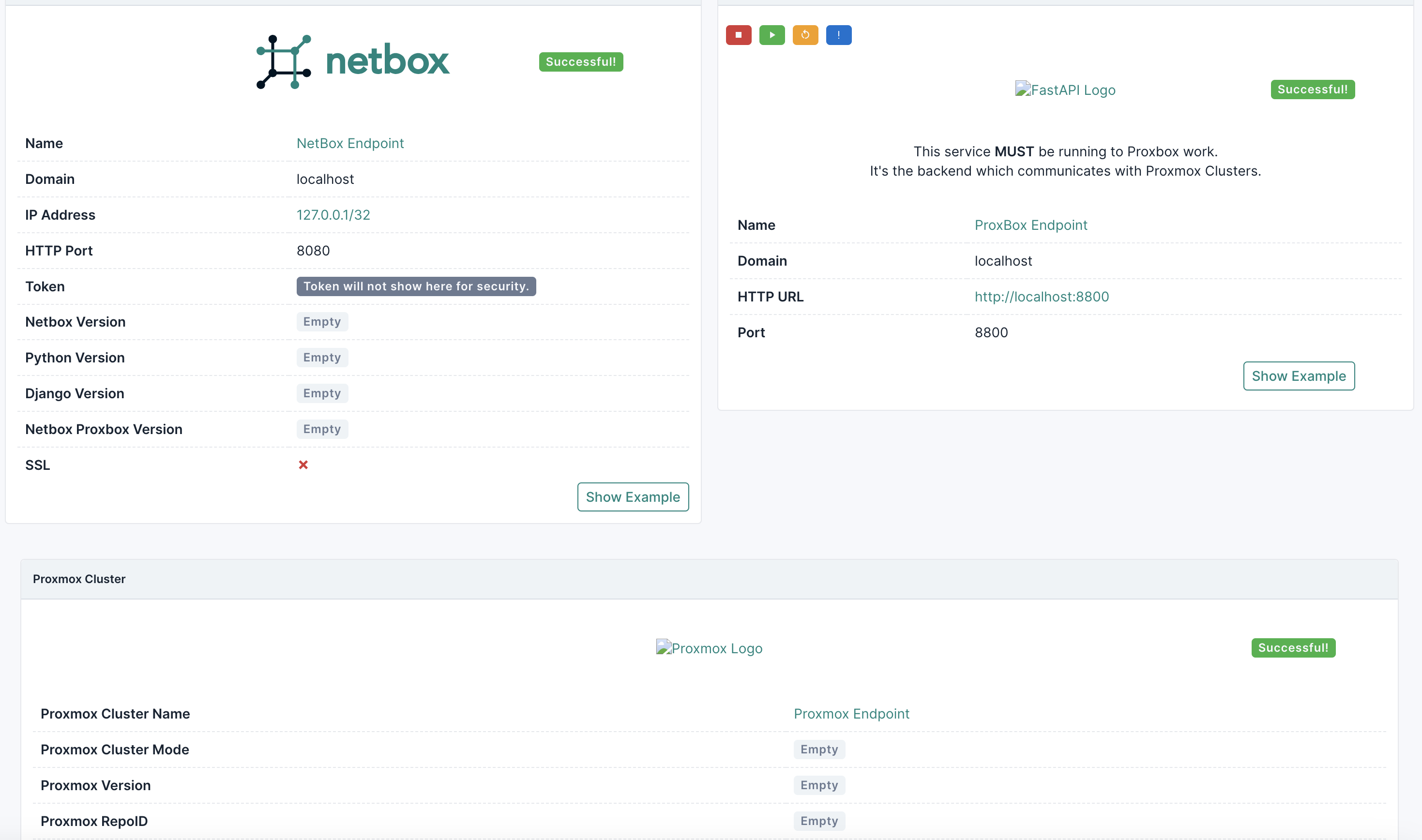
Task: Click the blue exclamation status button
Action: pyautogui.click(x=838, y=35)
